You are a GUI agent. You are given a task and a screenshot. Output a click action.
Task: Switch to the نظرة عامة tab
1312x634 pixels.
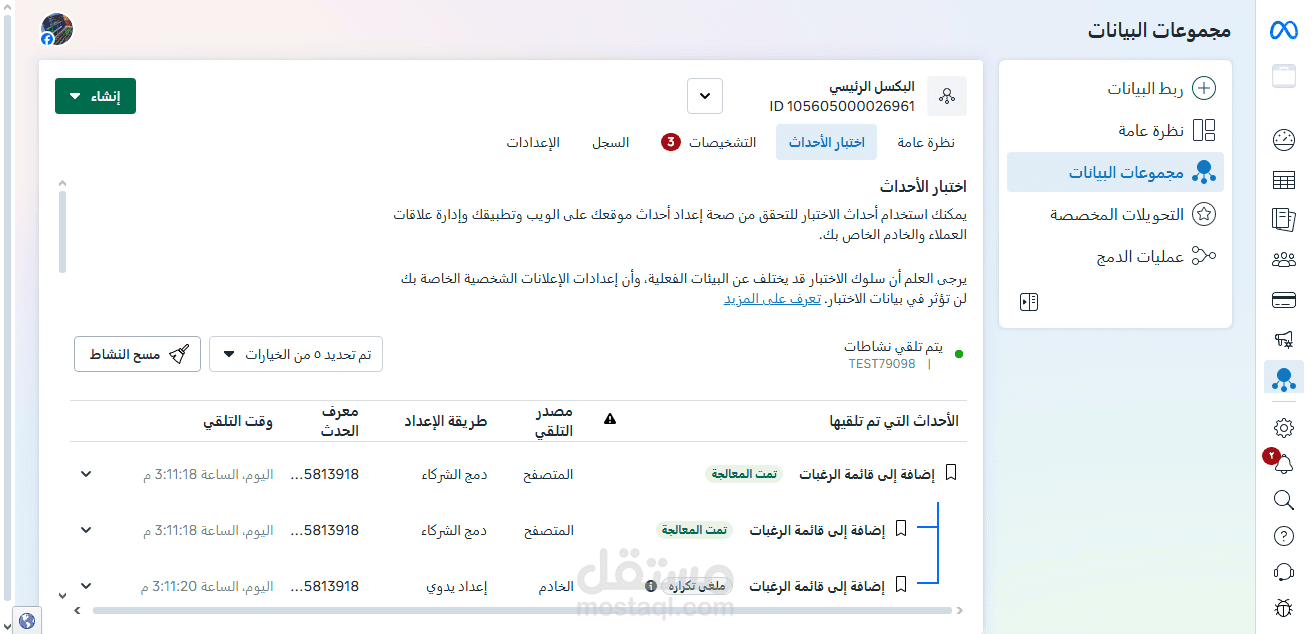926,142
